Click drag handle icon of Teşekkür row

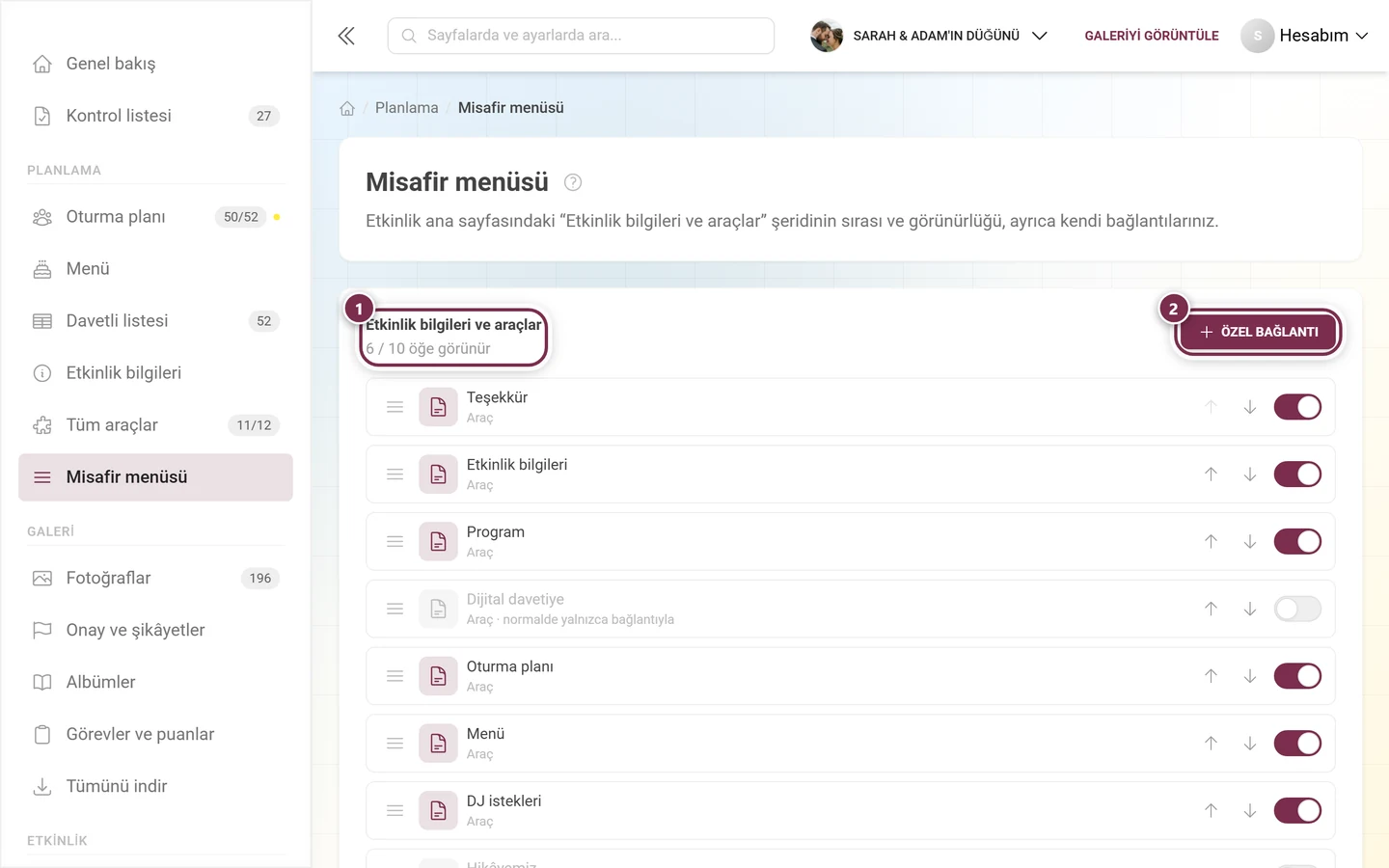point(395,407)
